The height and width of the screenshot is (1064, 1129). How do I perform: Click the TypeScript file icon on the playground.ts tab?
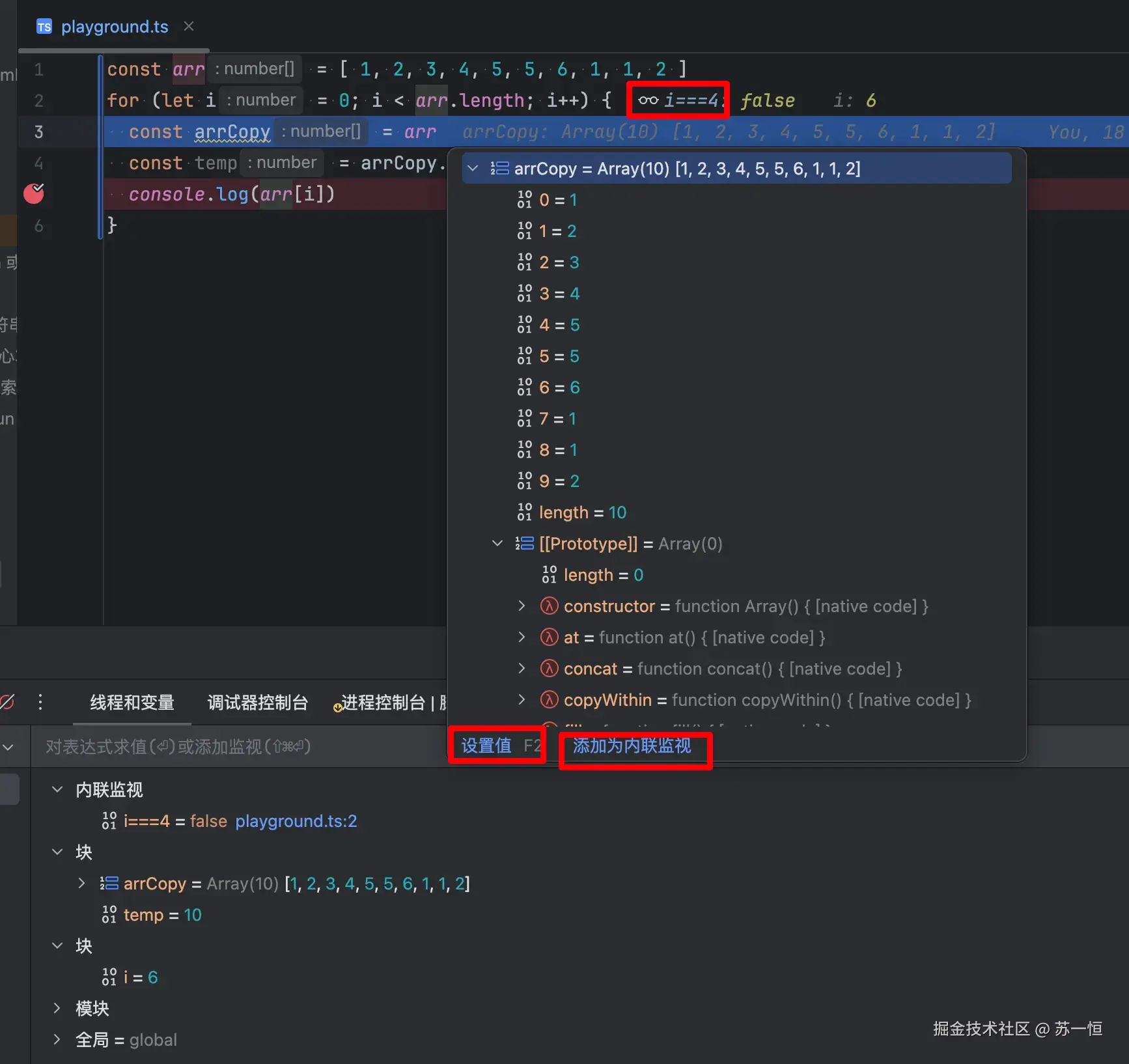pyautogui.click(x=44, y=27)
